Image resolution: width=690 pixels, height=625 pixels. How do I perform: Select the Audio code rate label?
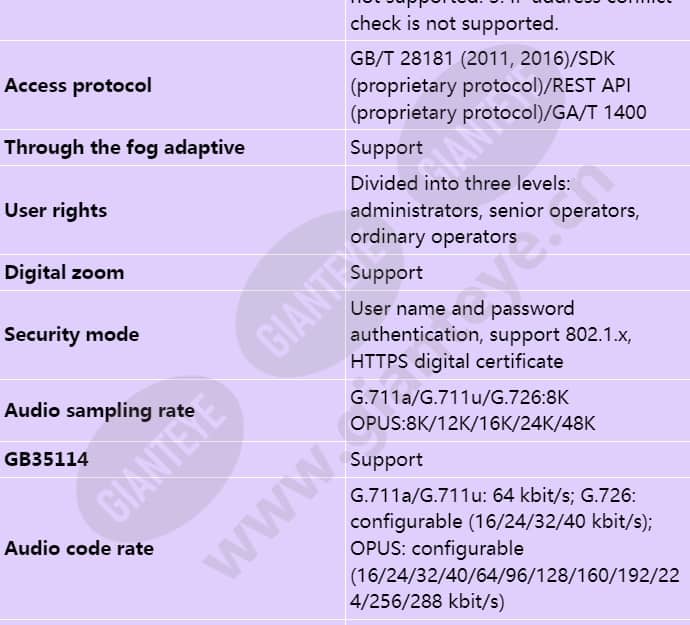[x=79, y=548]
